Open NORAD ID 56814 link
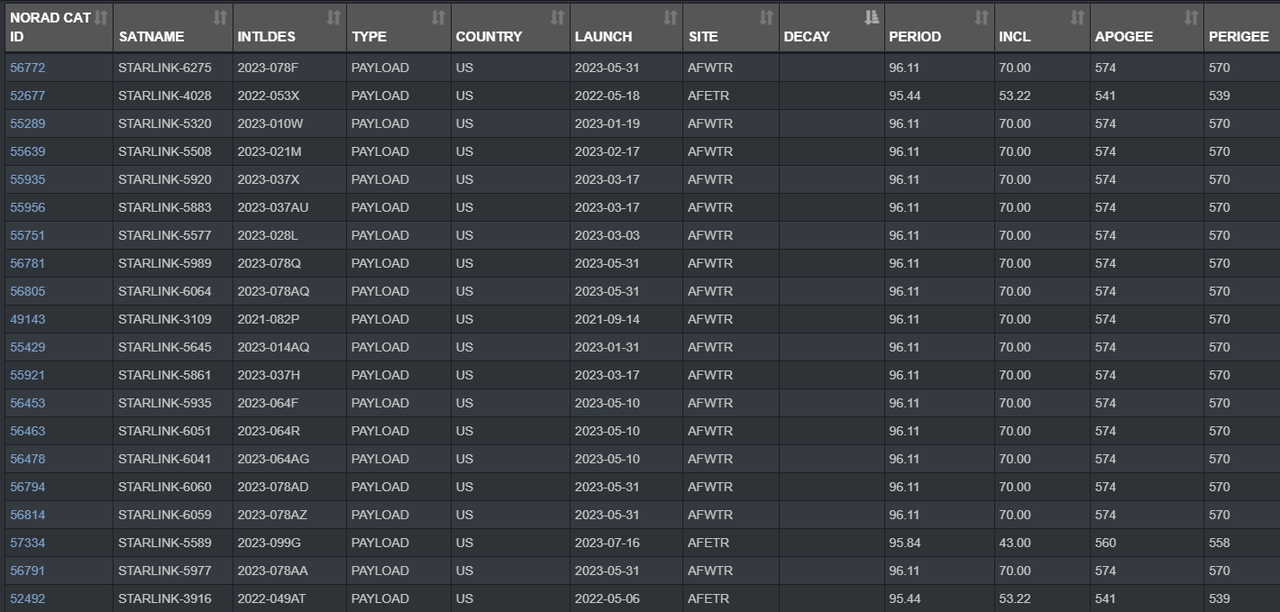Image resolution: width=1280 pixels, height=612 pixels. click(27, 515)
